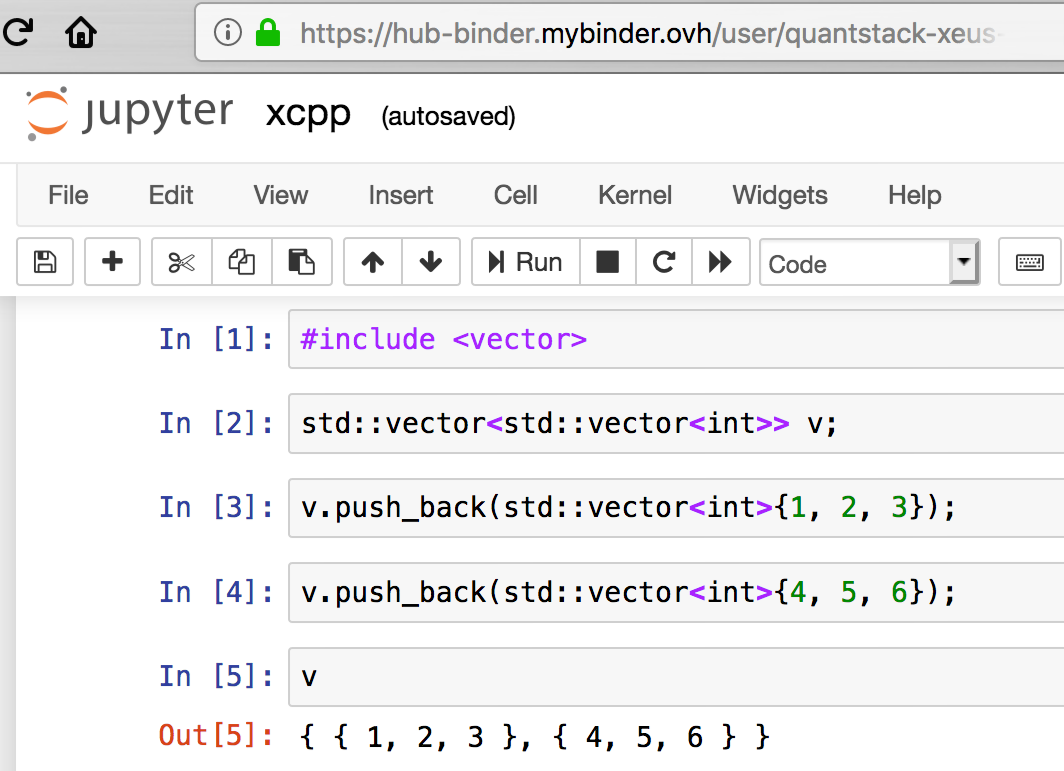Viewport: 1064px width, 771px height.
Task: Cut selected cell with scissors icon
Action: (181, 263)
